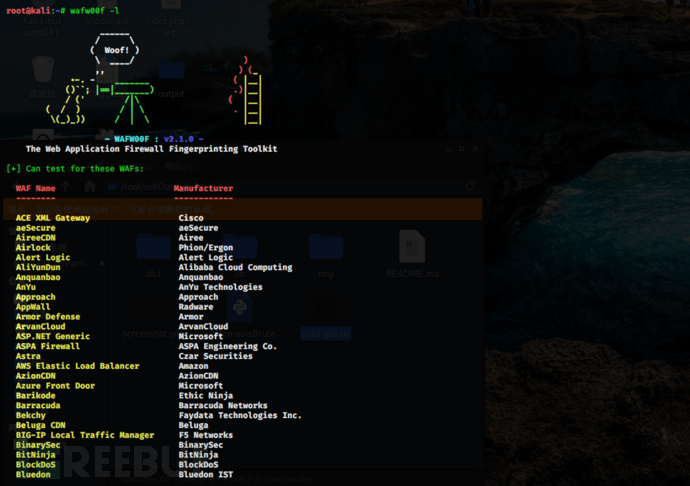This screenshot has height=486, width=690.
Task: Reload the file manager folder view
Action: coord(470,187)
